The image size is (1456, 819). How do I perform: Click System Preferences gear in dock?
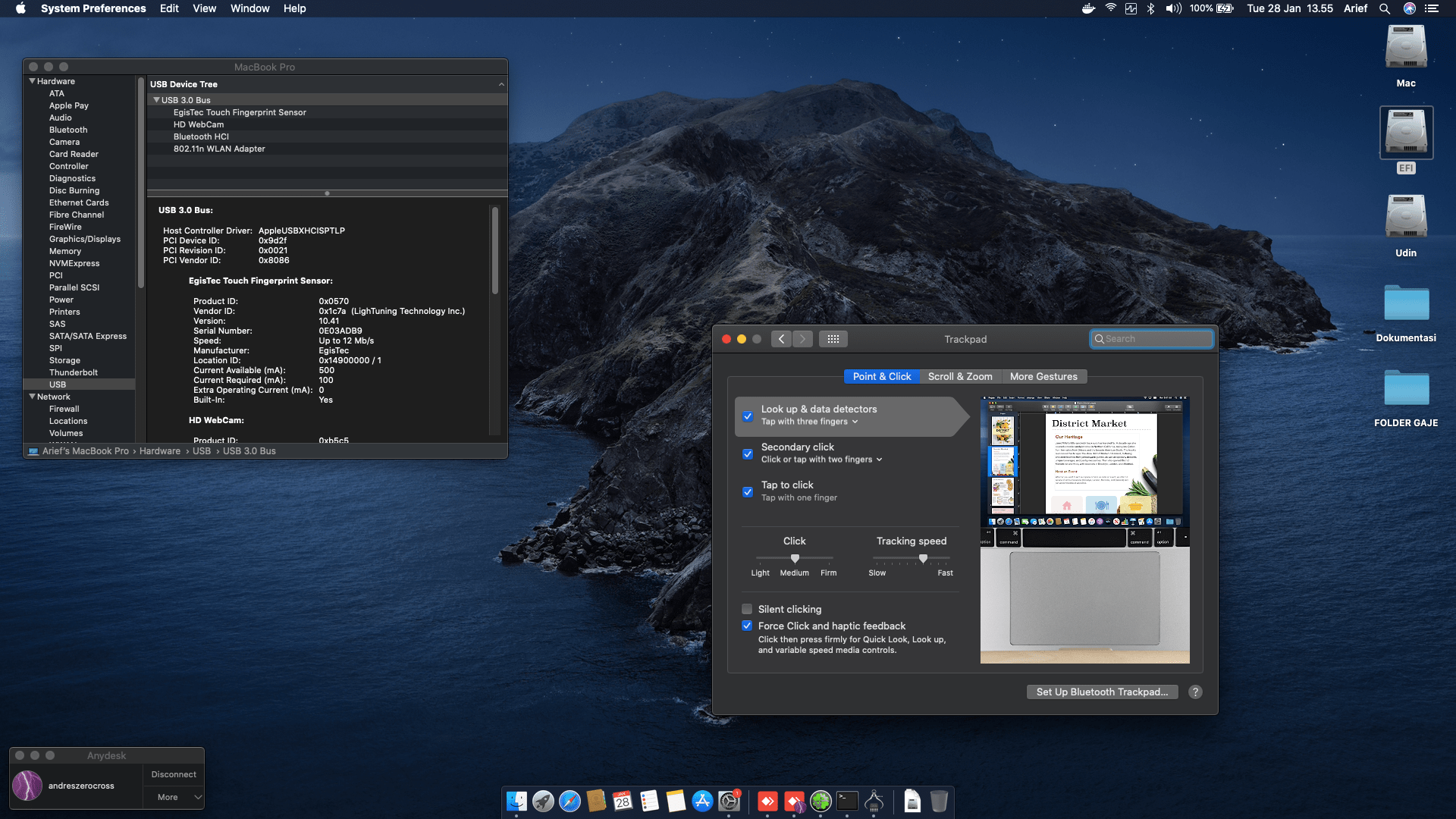tap(729, 801)
